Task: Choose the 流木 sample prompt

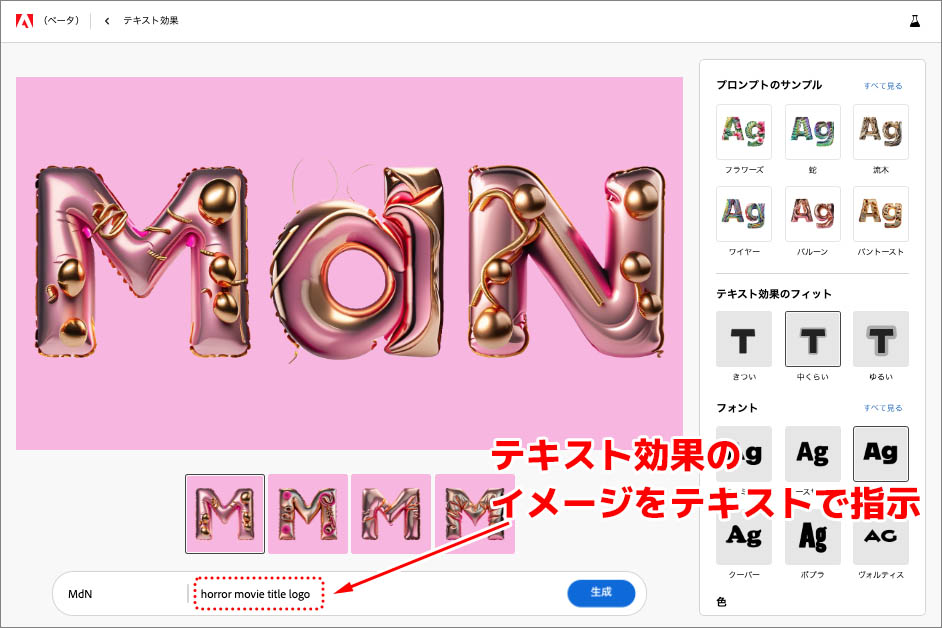Action: click(880, 132)
